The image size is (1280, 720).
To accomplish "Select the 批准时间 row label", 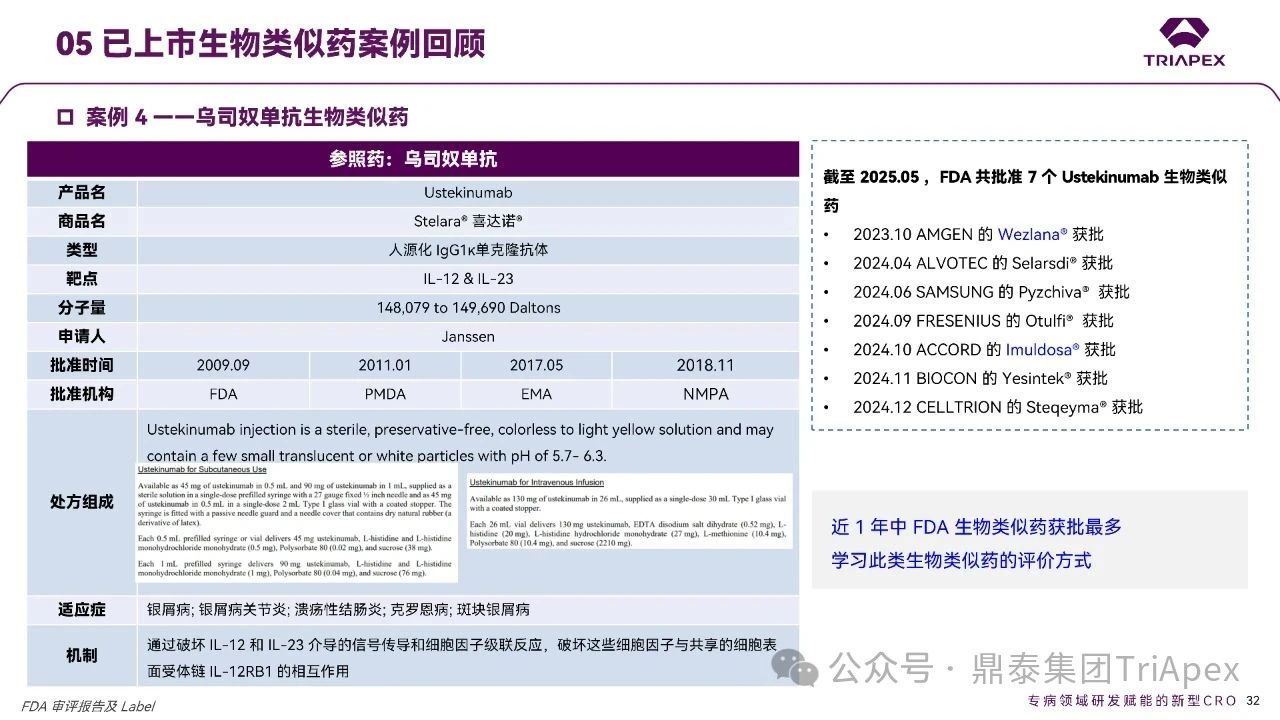I will (x=81, y=365).
